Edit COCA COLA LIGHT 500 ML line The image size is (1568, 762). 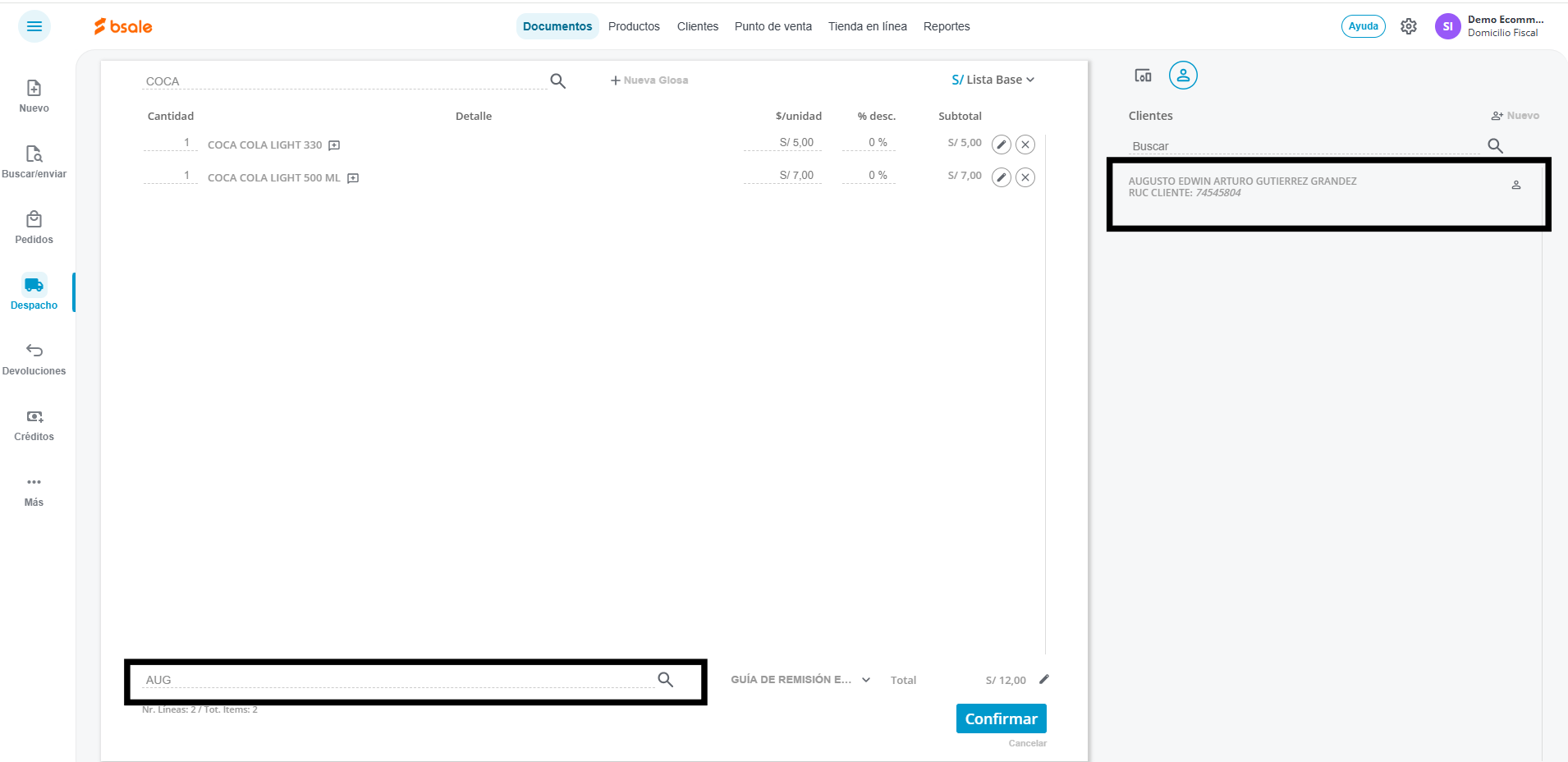point(1002,177)
